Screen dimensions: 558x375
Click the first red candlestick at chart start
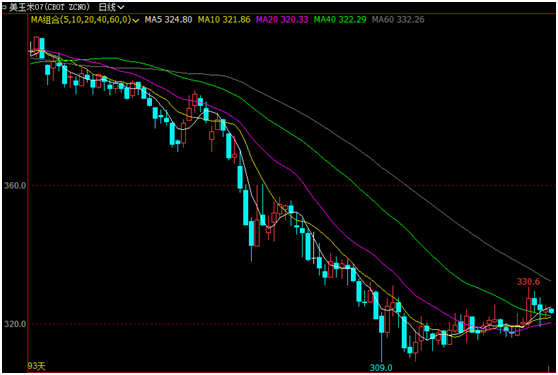[36, 44]
